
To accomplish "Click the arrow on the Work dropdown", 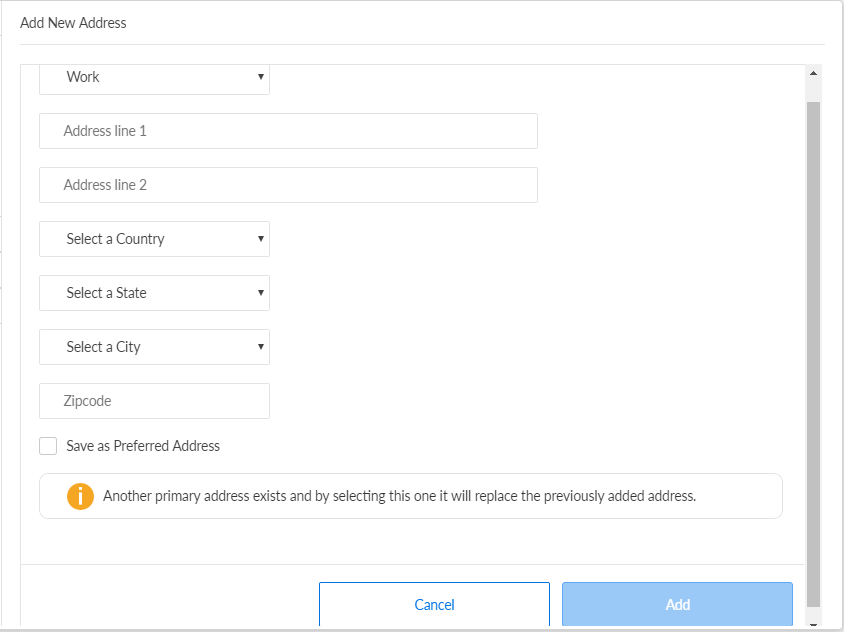I will tap(260, 77).
